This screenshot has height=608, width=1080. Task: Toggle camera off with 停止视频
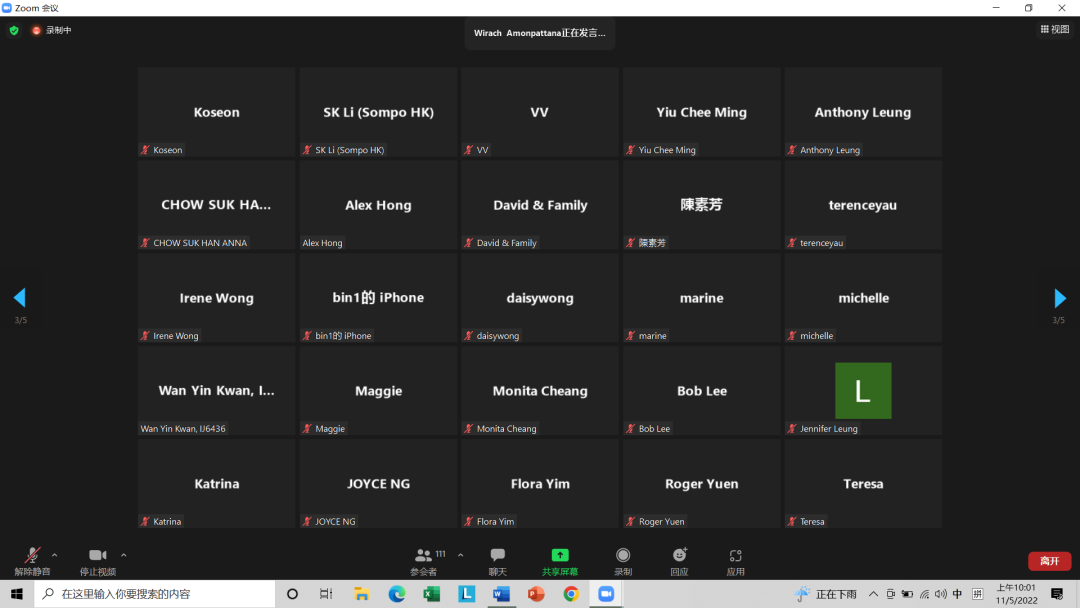[97, 560]
